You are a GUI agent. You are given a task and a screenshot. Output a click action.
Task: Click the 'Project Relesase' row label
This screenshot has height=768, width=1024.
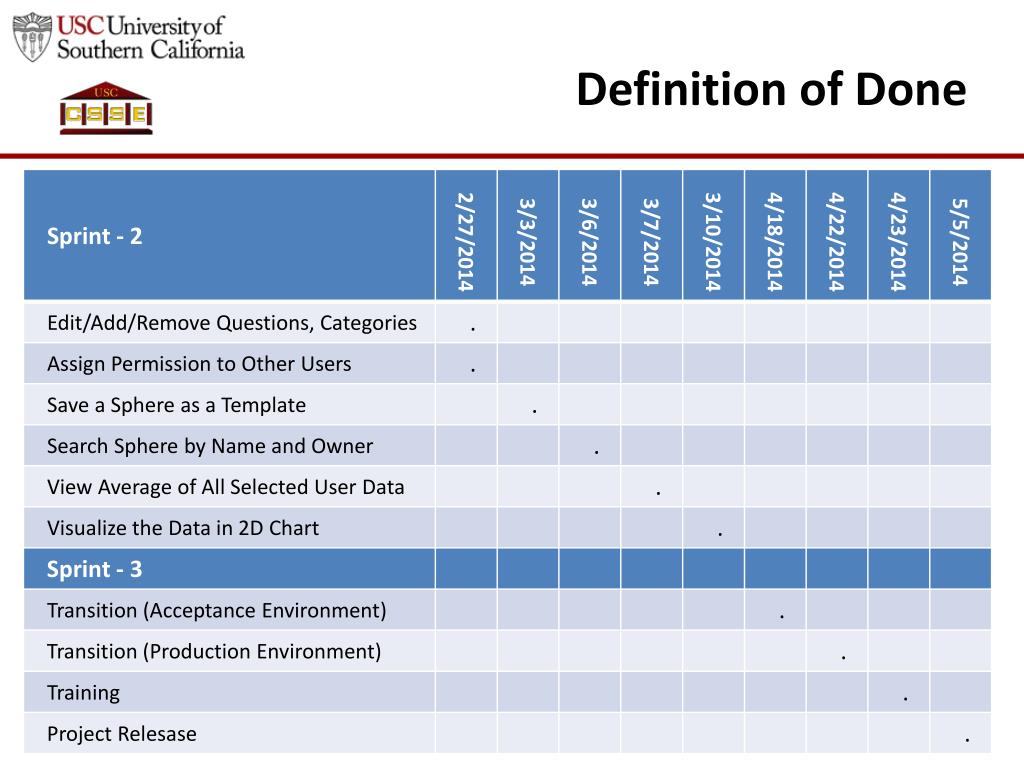coord(121,734)
